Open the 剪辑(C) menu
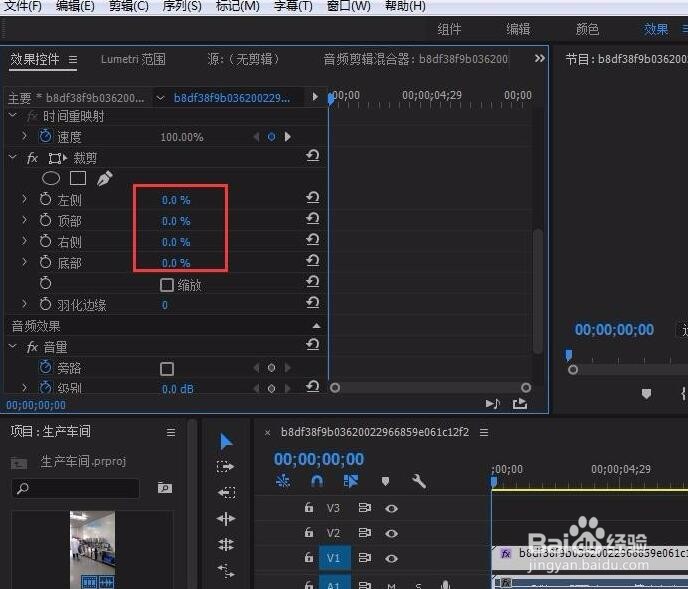 tap(129, 6)
